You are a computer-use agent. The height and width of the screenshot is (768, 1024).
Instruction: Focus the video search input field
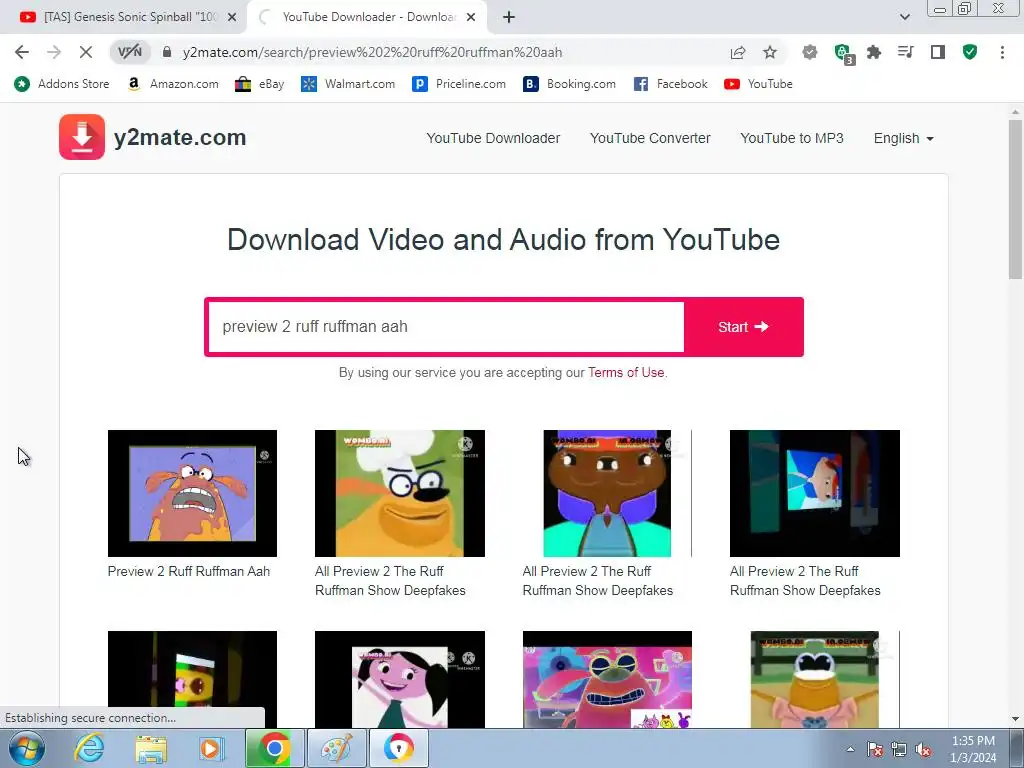[x=446, y=327]
